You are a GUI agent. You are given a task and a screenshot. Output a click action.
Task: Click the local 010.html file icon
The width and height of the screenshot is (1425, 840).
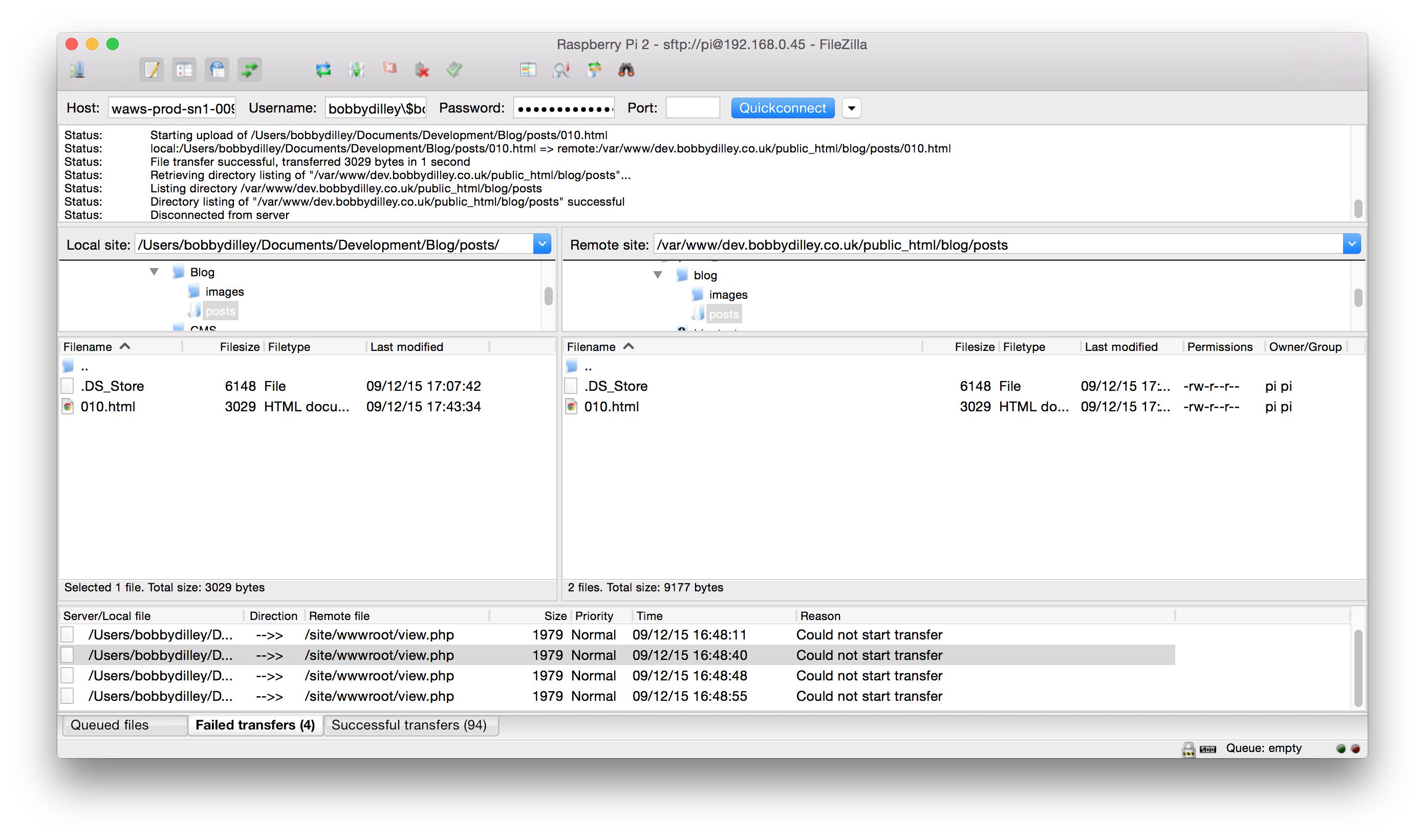point(68,407)
